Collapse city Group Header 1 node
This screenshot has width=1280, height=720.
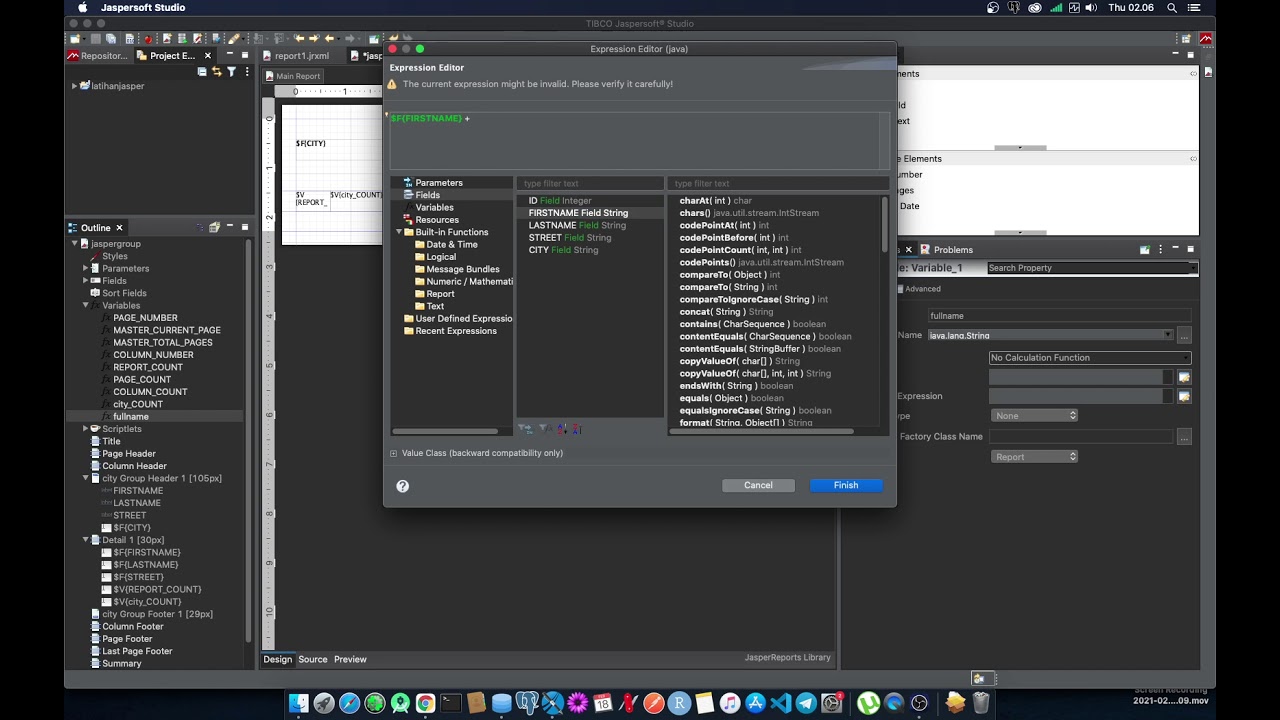[85, 479]
